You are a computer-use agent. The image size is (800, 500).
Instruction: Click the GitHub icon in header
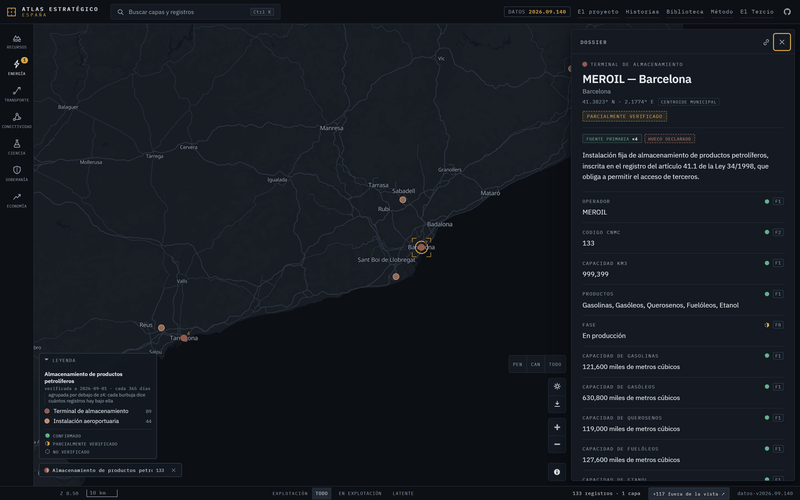pyautogui.click(x=787, y=12)
